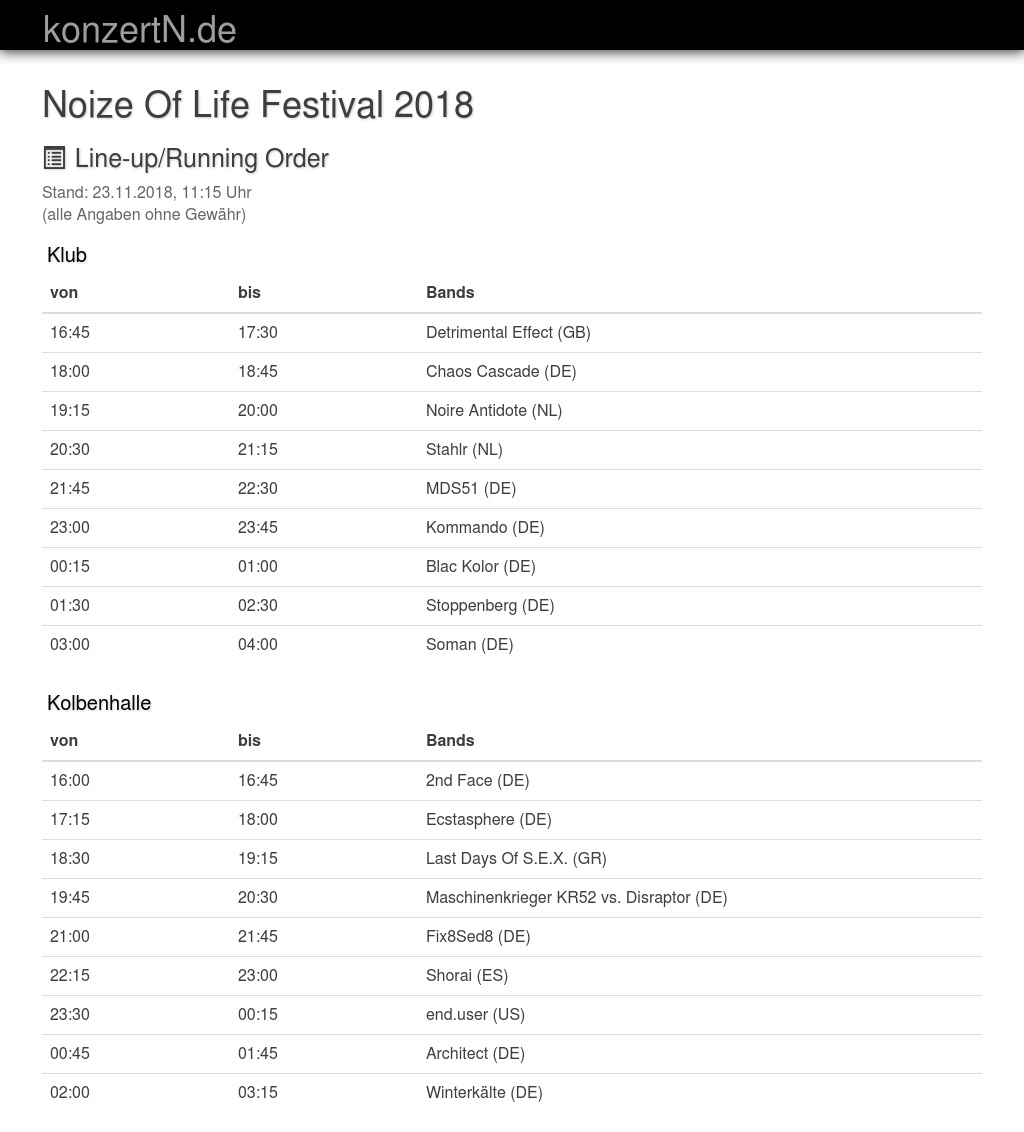This screenshot has width=1024, height=1132.
Task: Click the Stahlr (NL) band name
Action: click(x=464, y=449)
